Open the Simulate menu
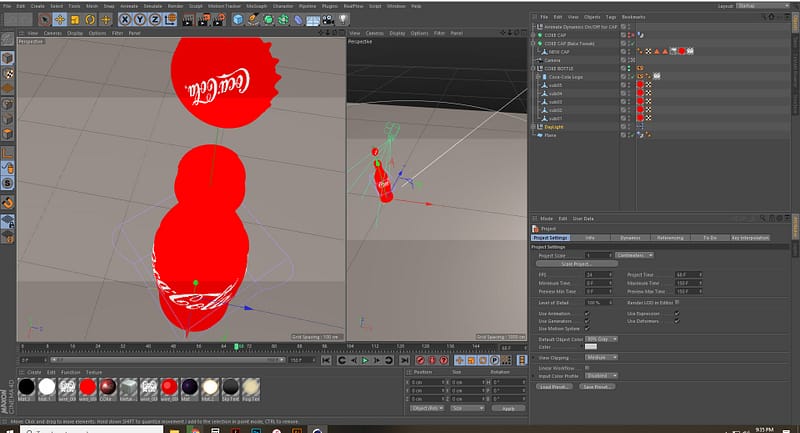This screenshot has height=433, width=800. coord(153,6)
